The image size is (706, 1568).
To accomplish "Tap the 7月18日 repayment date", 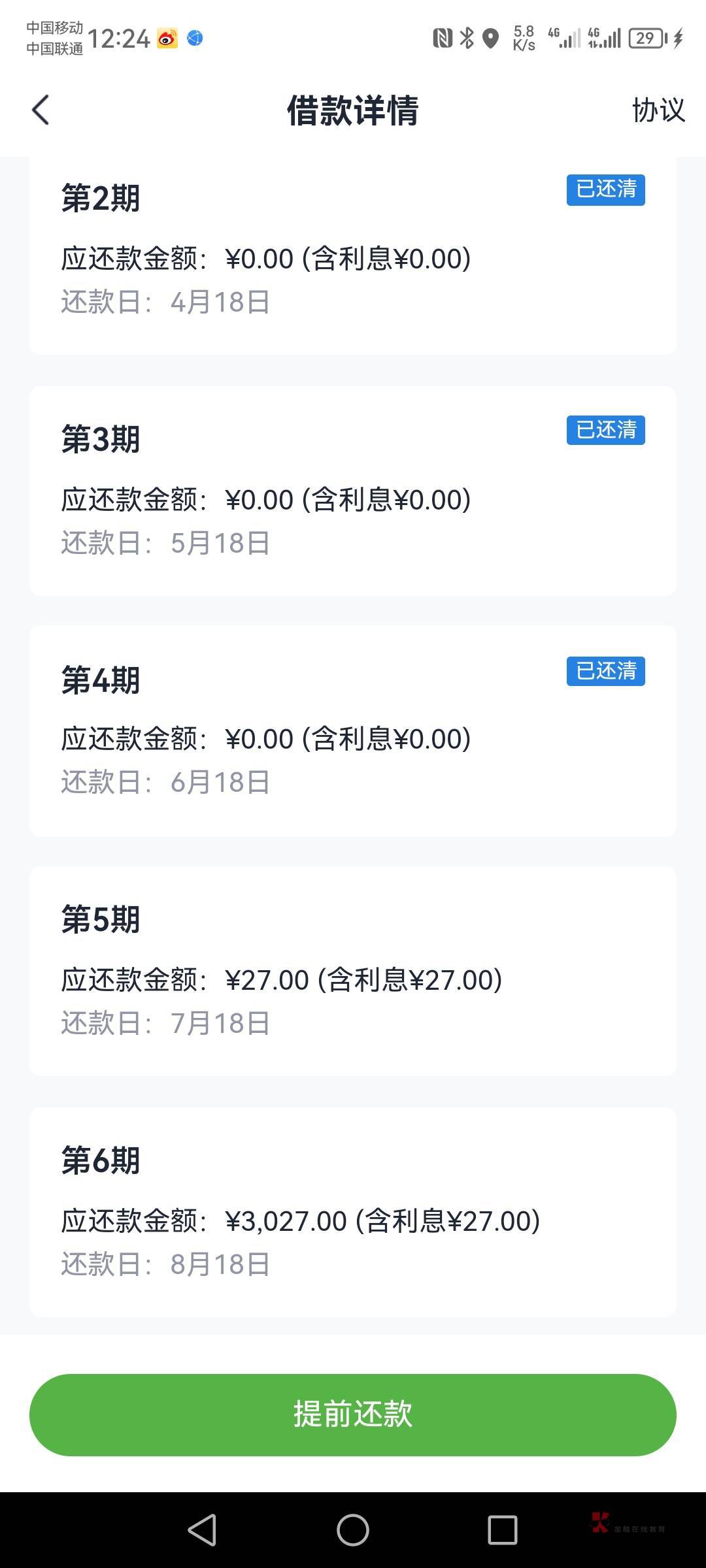I will click(220, 1023).
